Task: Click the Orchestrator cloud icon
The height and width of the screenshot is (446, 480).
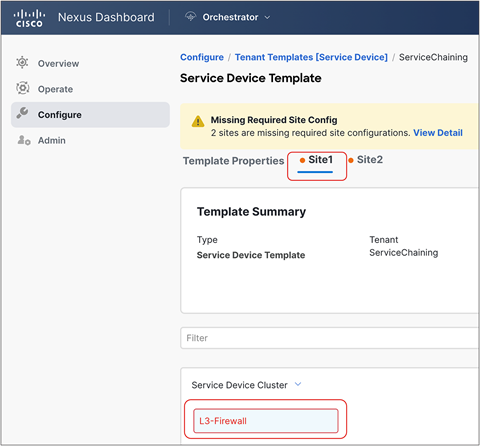Action: [190, 16]
